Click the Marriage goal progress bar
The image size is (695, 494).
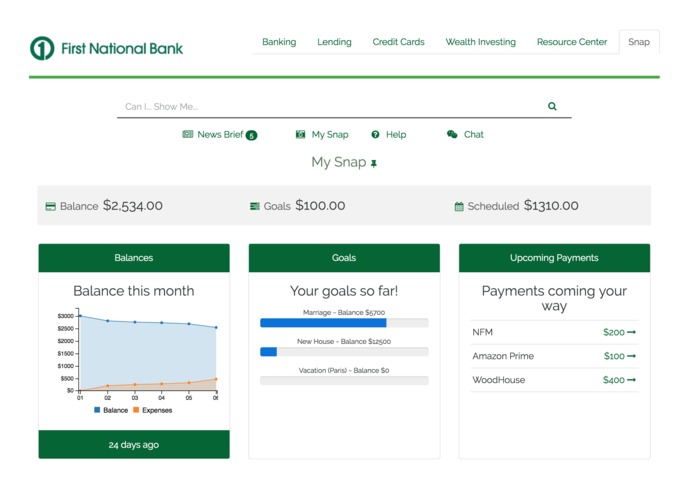(x=344, y=323)
